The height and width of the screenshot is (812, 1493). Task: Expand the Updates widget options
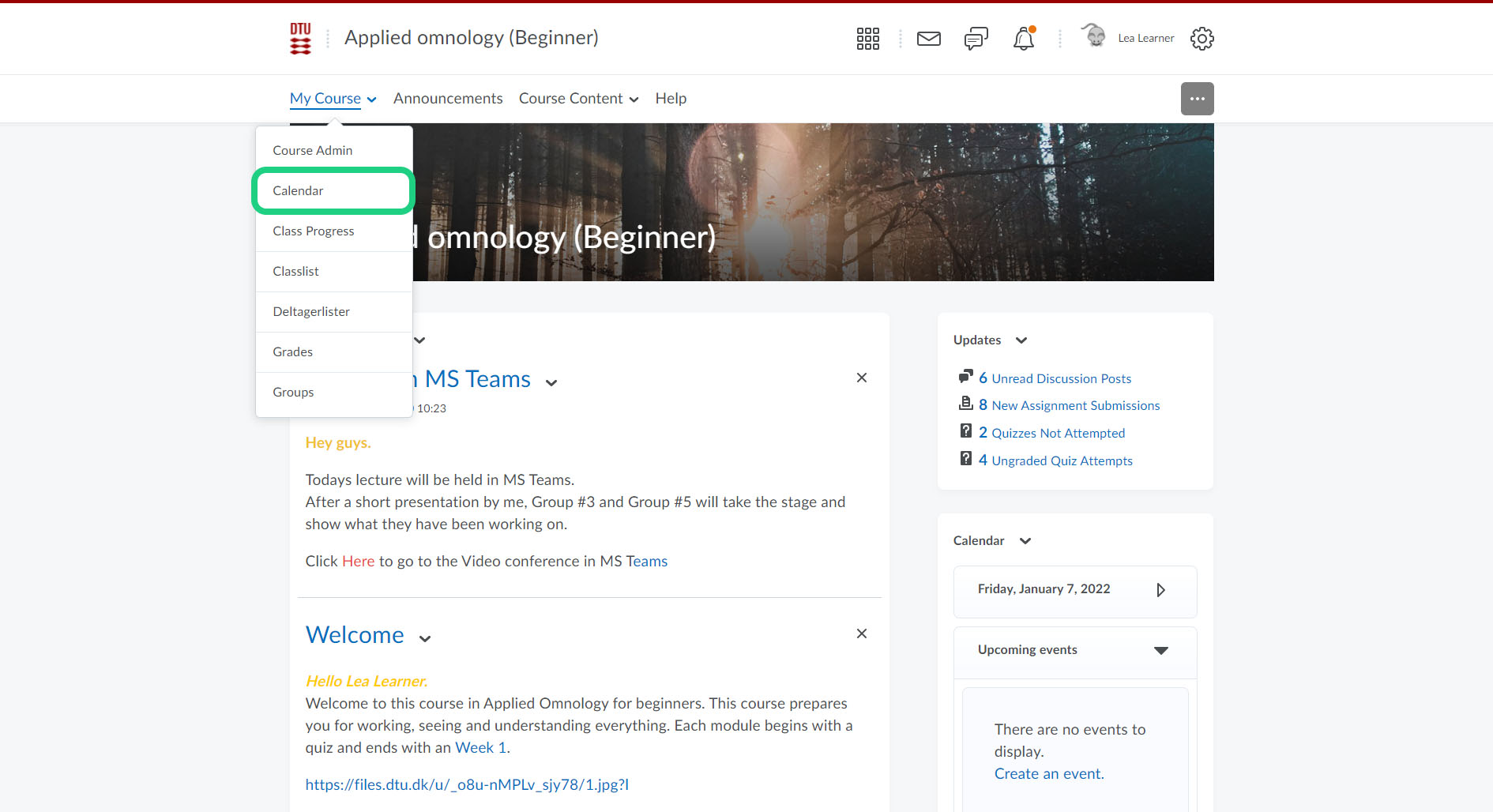[x=1021, y=340]
